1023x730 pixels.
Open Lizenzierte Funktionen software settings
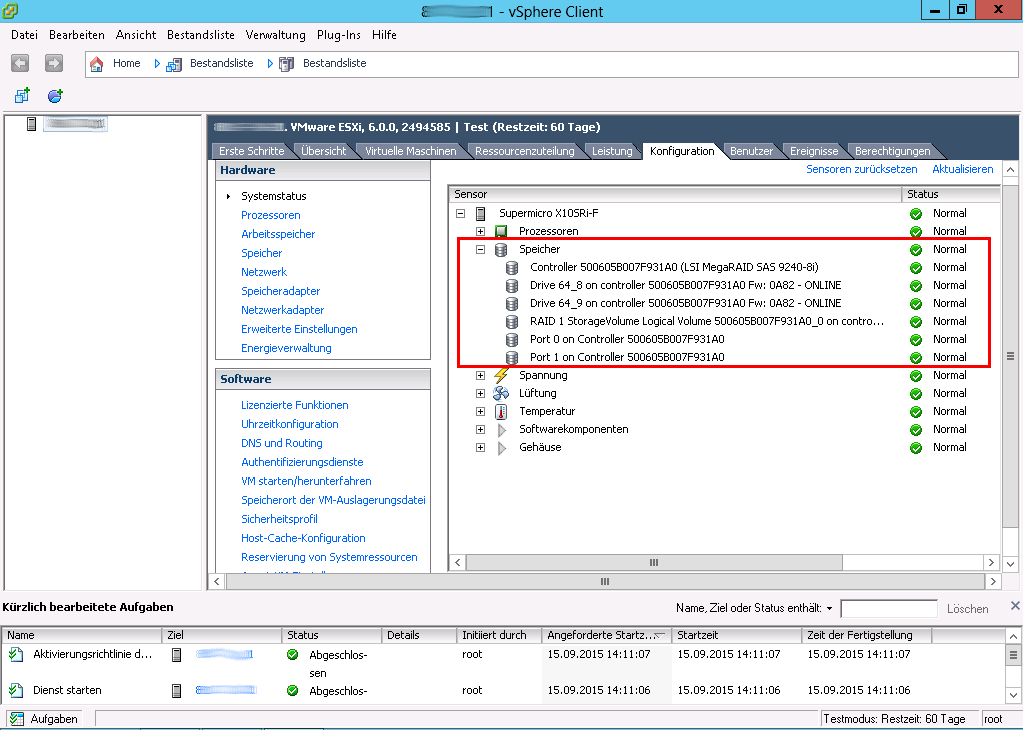[294, 405]
